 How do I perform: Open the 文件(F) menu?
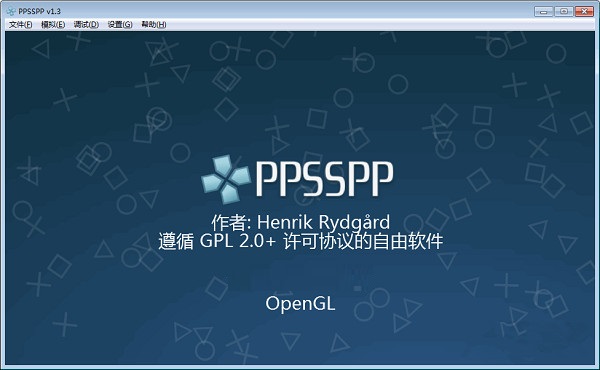20,24
